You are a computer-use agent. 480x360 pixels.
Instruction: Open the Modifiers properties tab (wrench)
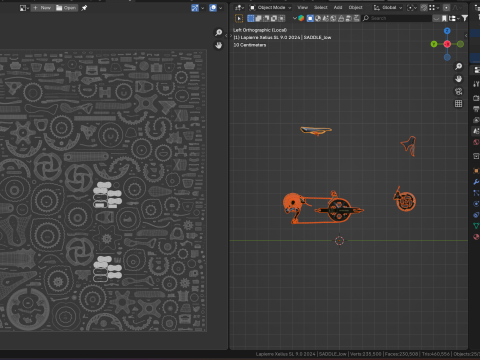pyautogui.click(x=476, y=182)
